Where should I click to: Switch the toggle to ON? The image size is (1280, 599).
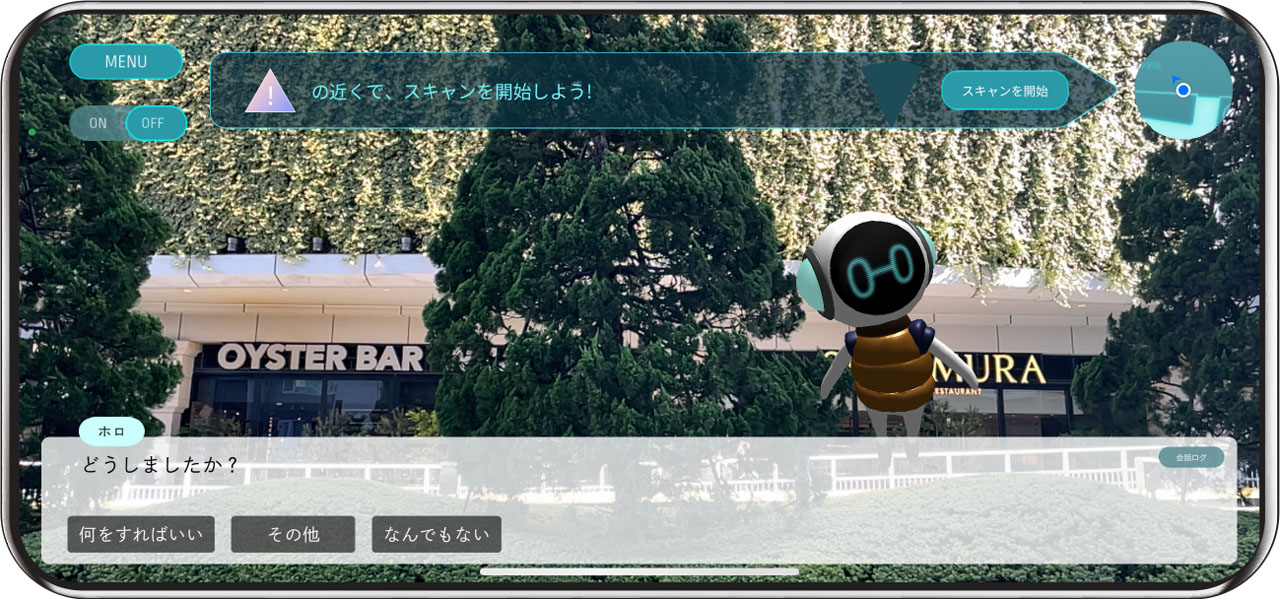click(98, 123)
